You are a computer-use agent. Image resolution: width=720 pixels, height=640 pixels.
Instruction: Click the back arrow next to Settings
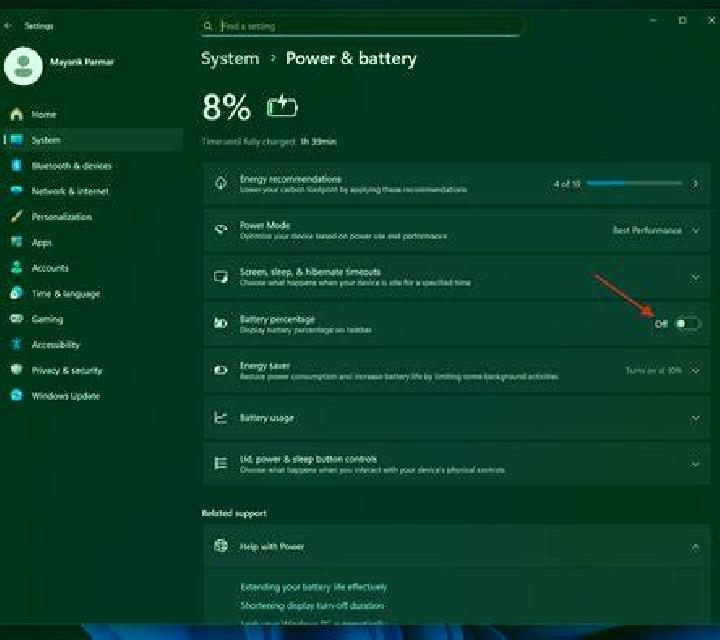click(7, 26)
